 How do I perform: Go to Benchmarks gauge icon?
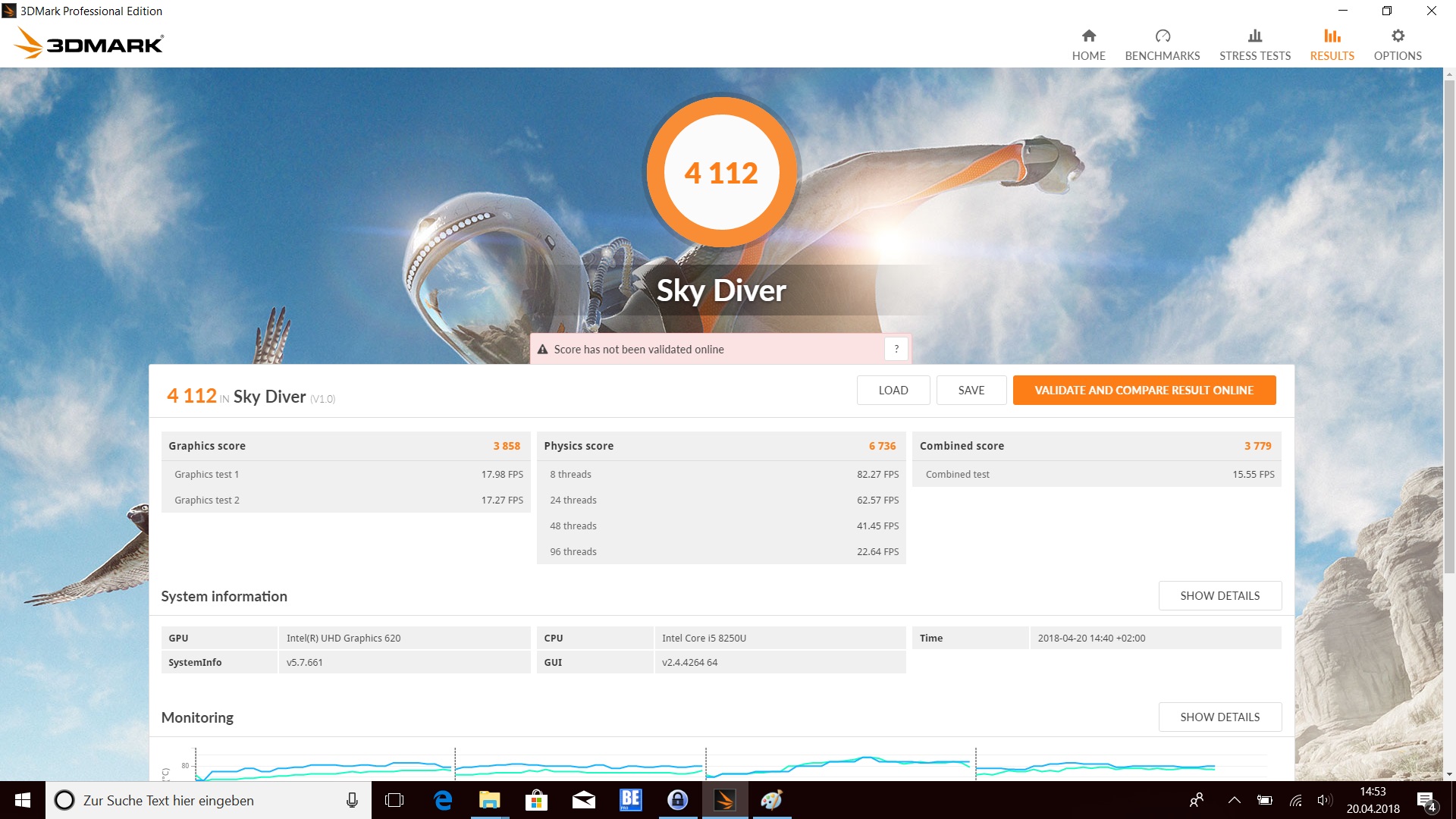(1162, 36)
